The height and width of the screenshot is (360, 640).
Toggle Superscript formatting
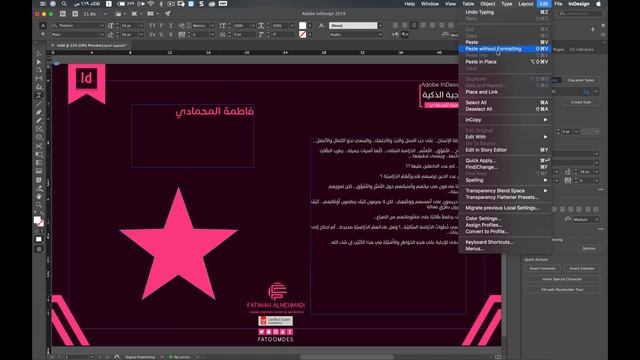(162, 25)
